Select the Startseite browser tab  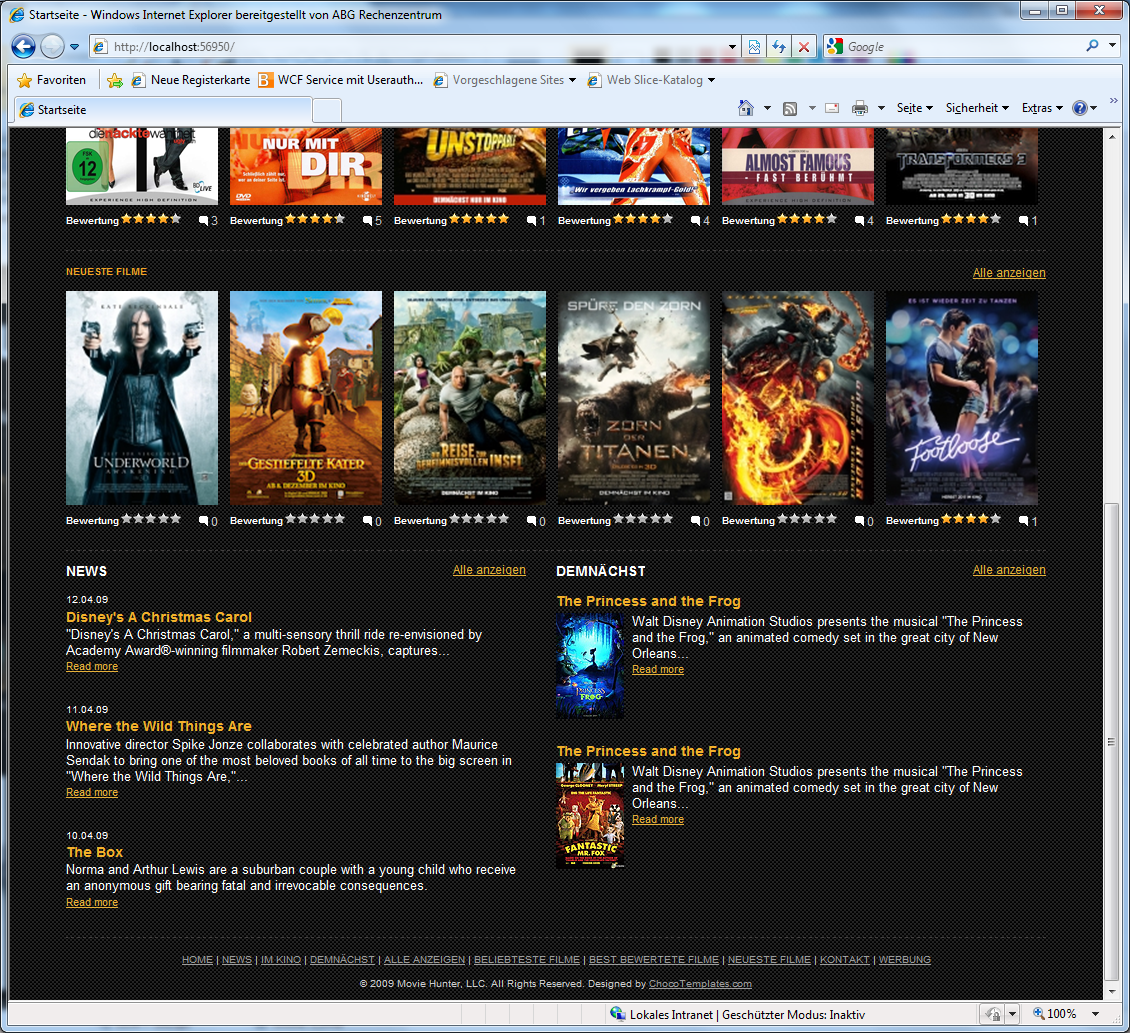160,110
